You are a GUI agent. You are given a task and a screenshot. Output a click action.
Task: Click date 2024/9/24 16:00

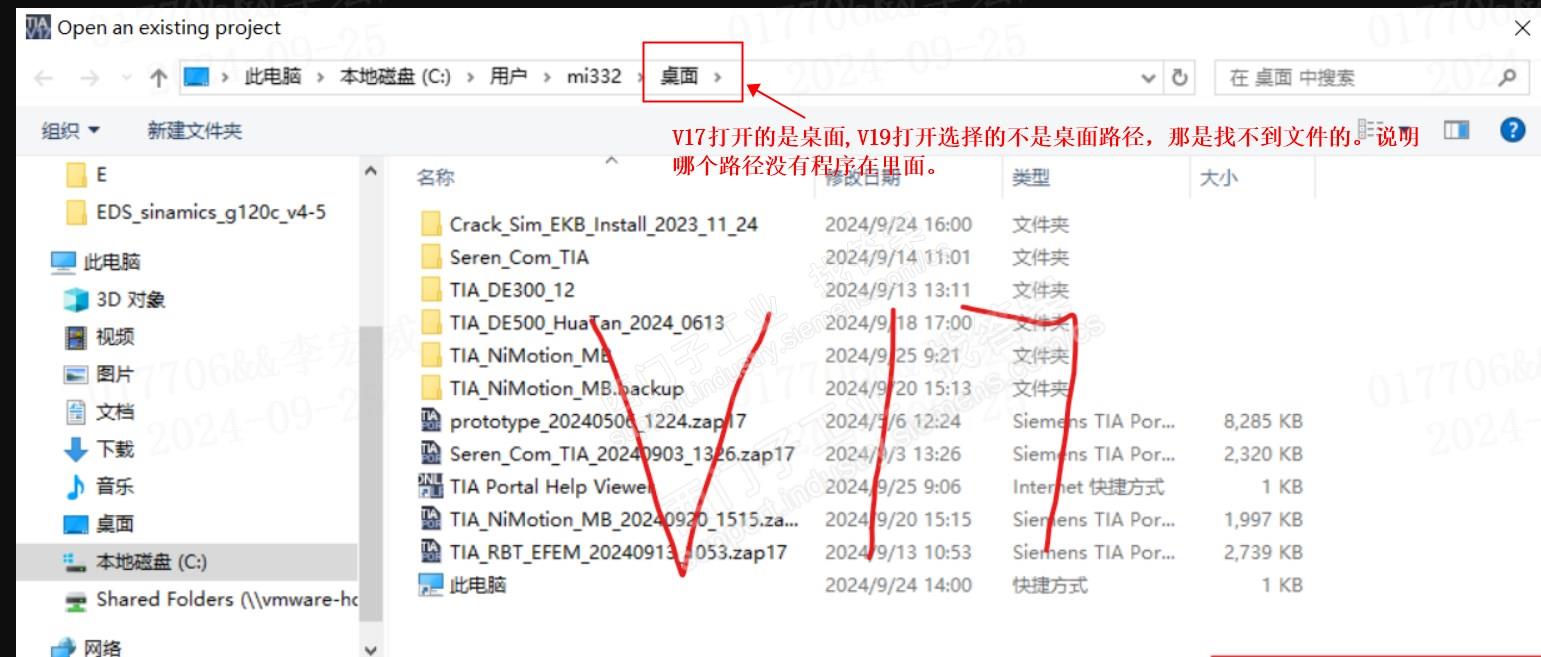pos(898,224)
